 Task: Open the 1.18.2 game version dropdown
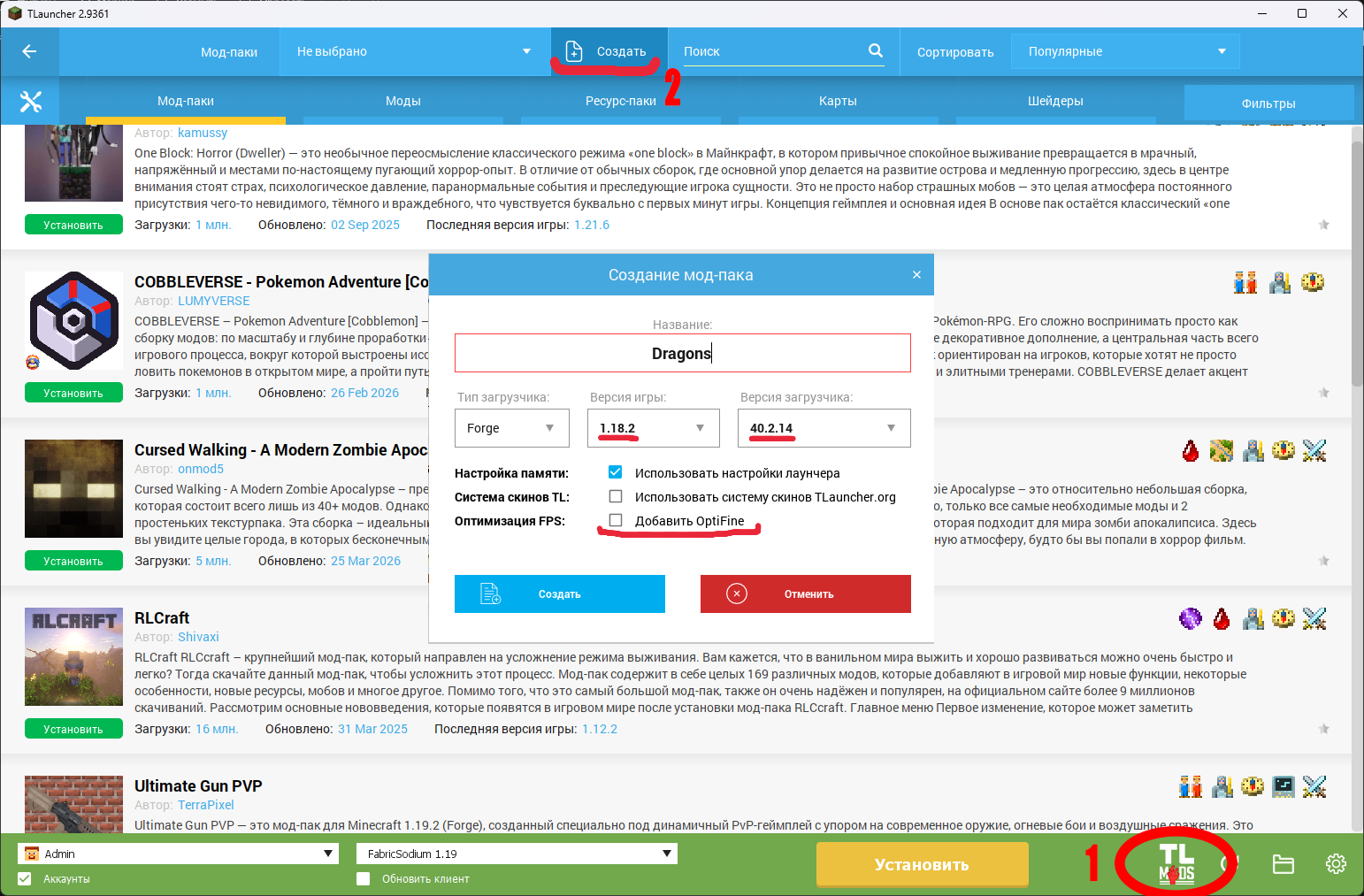[654, 428]
